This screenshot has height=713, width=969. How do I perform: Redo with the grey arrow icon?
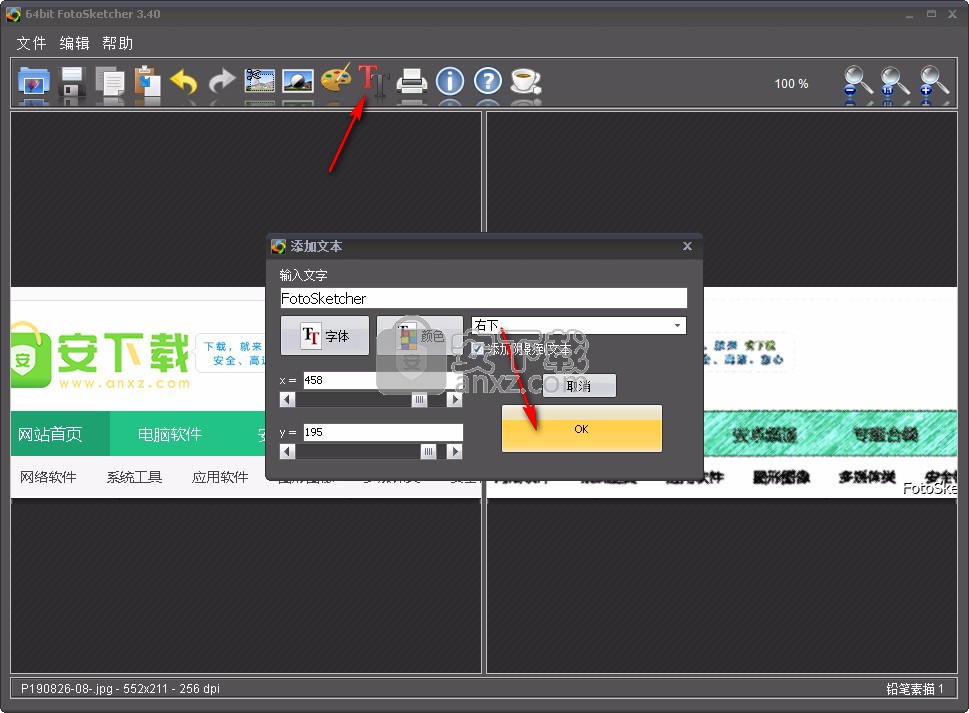pyautogui.click(x=222, y=81)
